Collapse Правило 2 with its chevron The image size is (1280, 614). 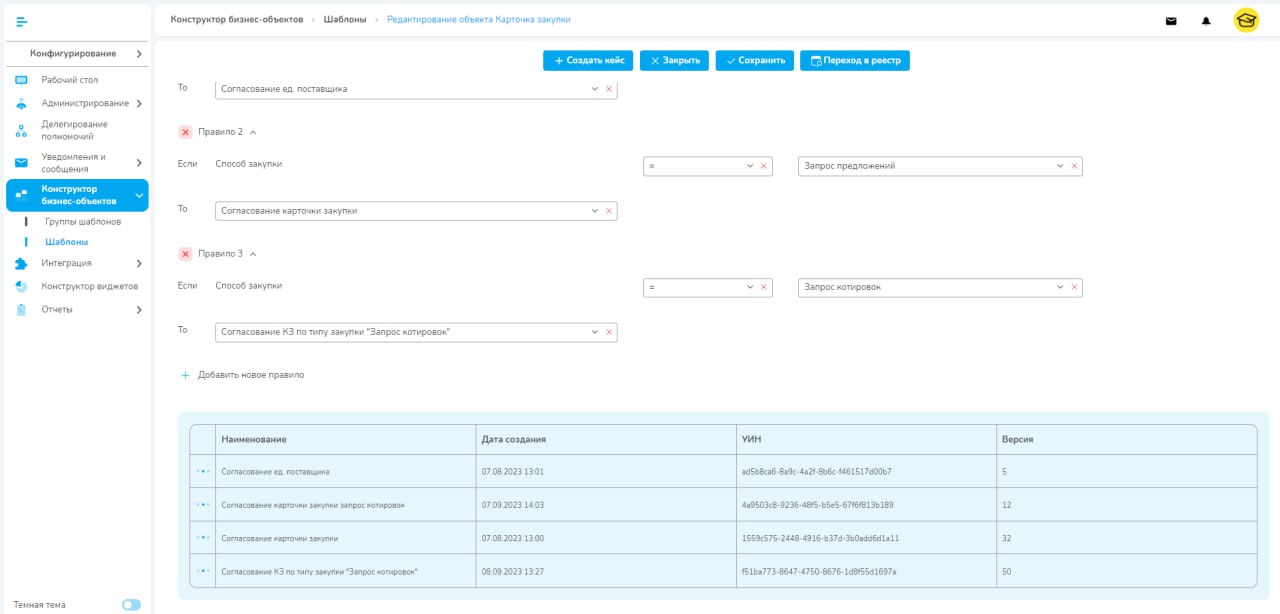[253, 132]
